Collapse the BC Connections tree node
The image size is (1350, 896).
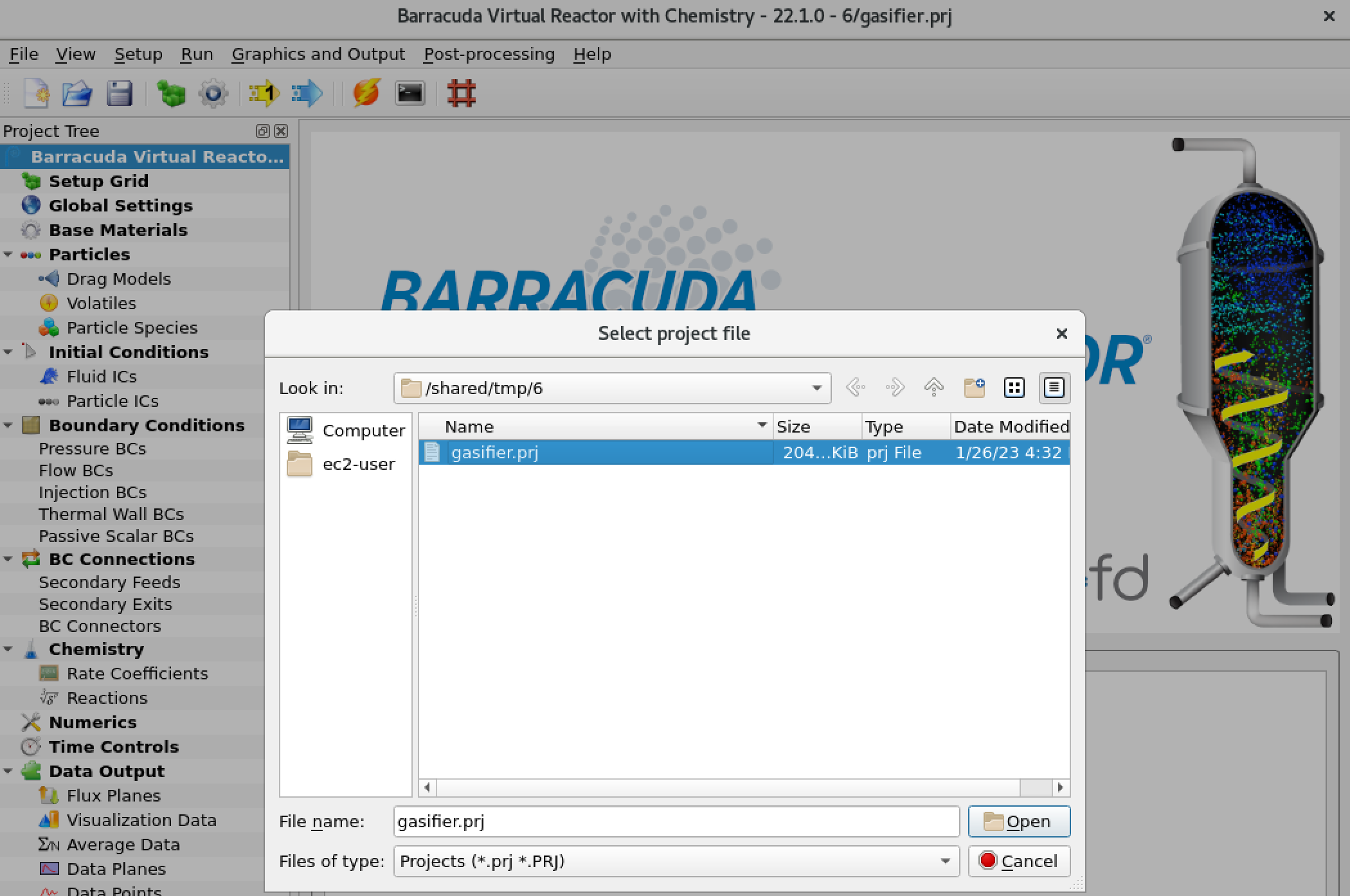pos(8,559)
